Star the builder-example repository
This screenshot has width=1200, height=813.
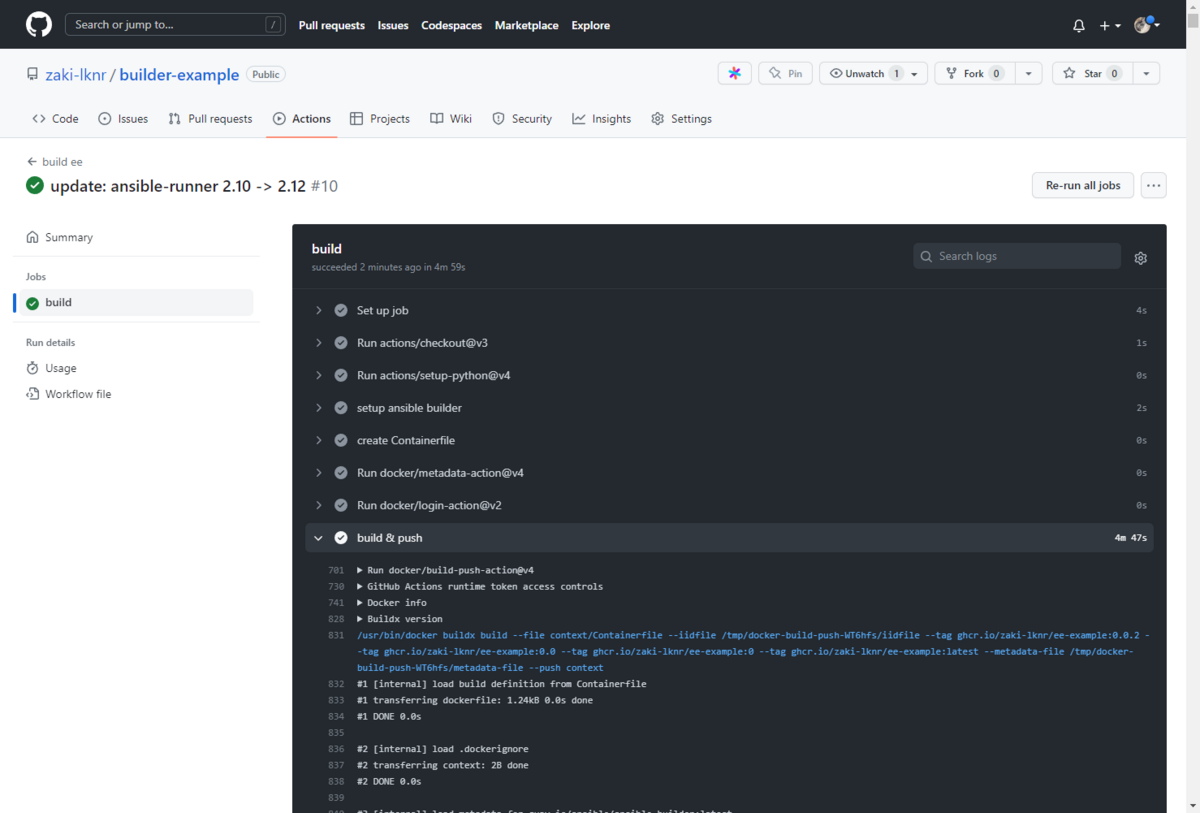pyautogui.click(x=1090, y=72)
